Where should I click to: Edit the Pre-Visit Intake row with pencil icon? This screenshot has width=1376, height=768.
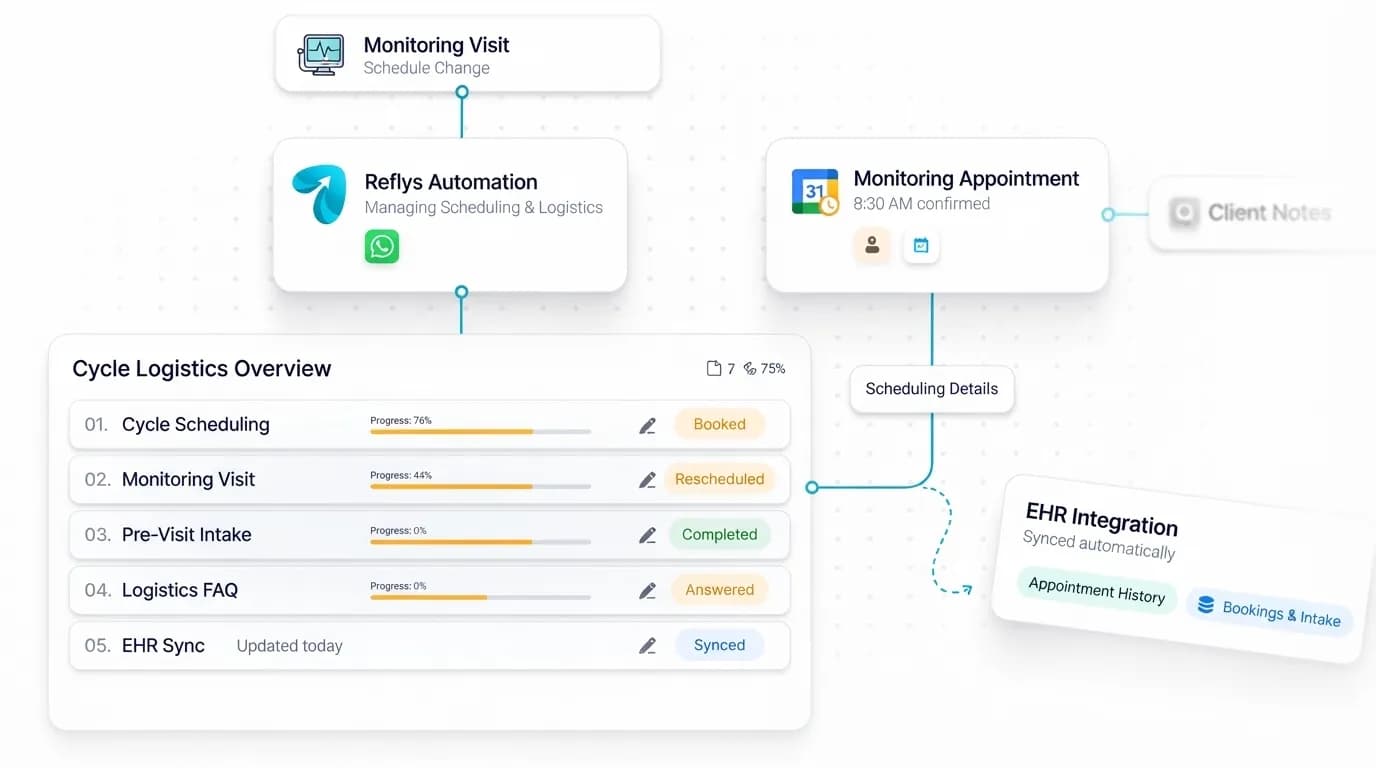[x=648, y=535]
